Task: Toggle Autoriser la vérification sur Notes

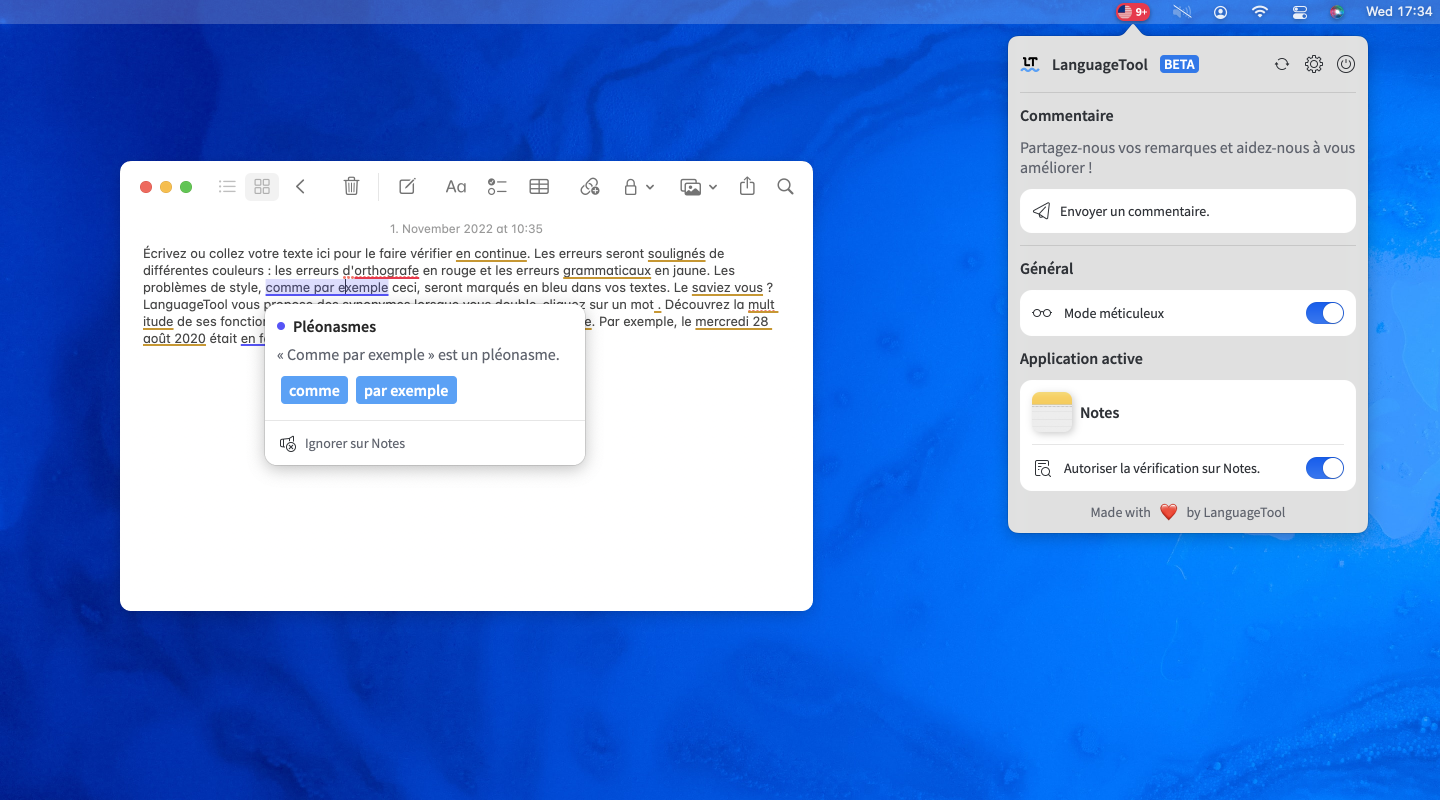Action: click(x=1325, y=468)
